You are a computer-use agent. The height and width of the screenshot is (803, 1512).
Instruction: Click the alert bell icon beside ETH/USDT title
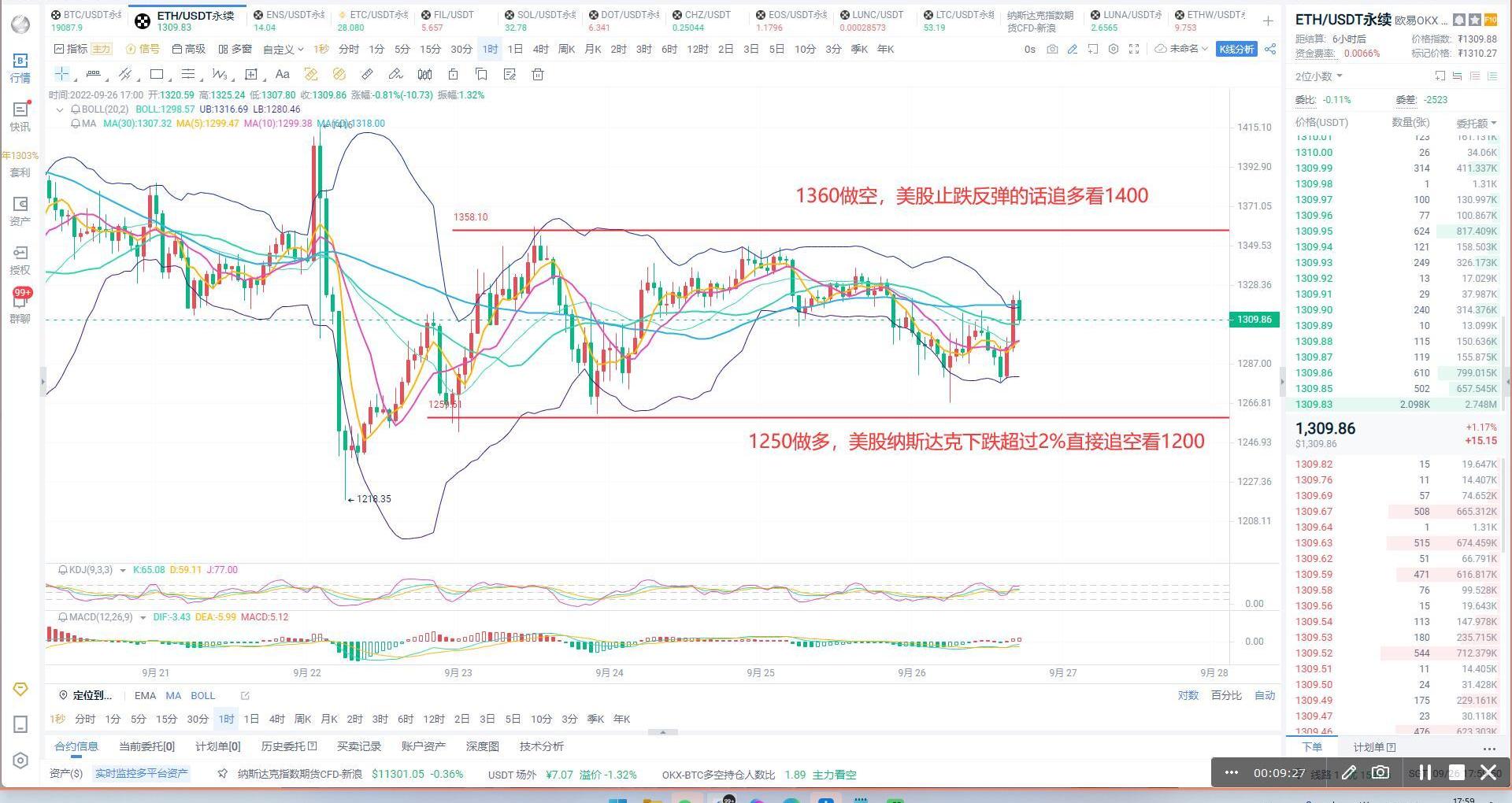pyautogui.click(x=1458, y=20)
